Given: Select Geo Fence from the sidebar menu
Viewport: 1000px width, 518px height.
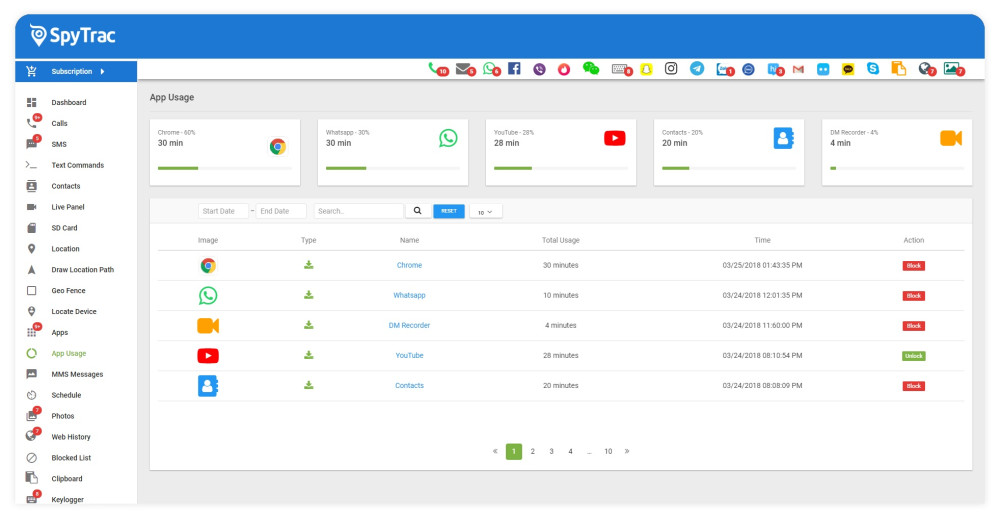Looking at the screenshot, I should click(70, 291).
